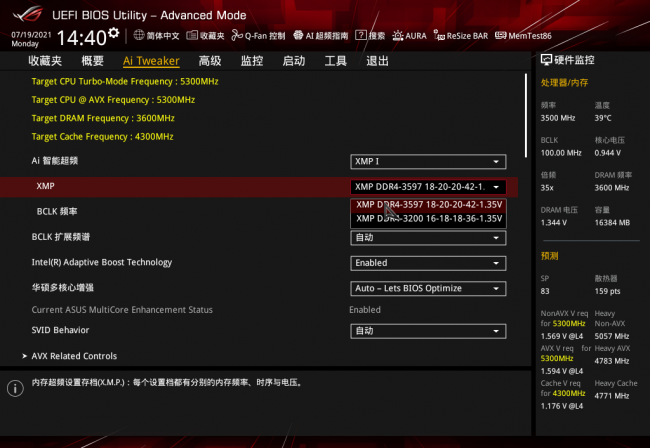The width and height of the screenshot is (650, 448).
Task: Open the 启动 tab
Action: click(293, 61)
